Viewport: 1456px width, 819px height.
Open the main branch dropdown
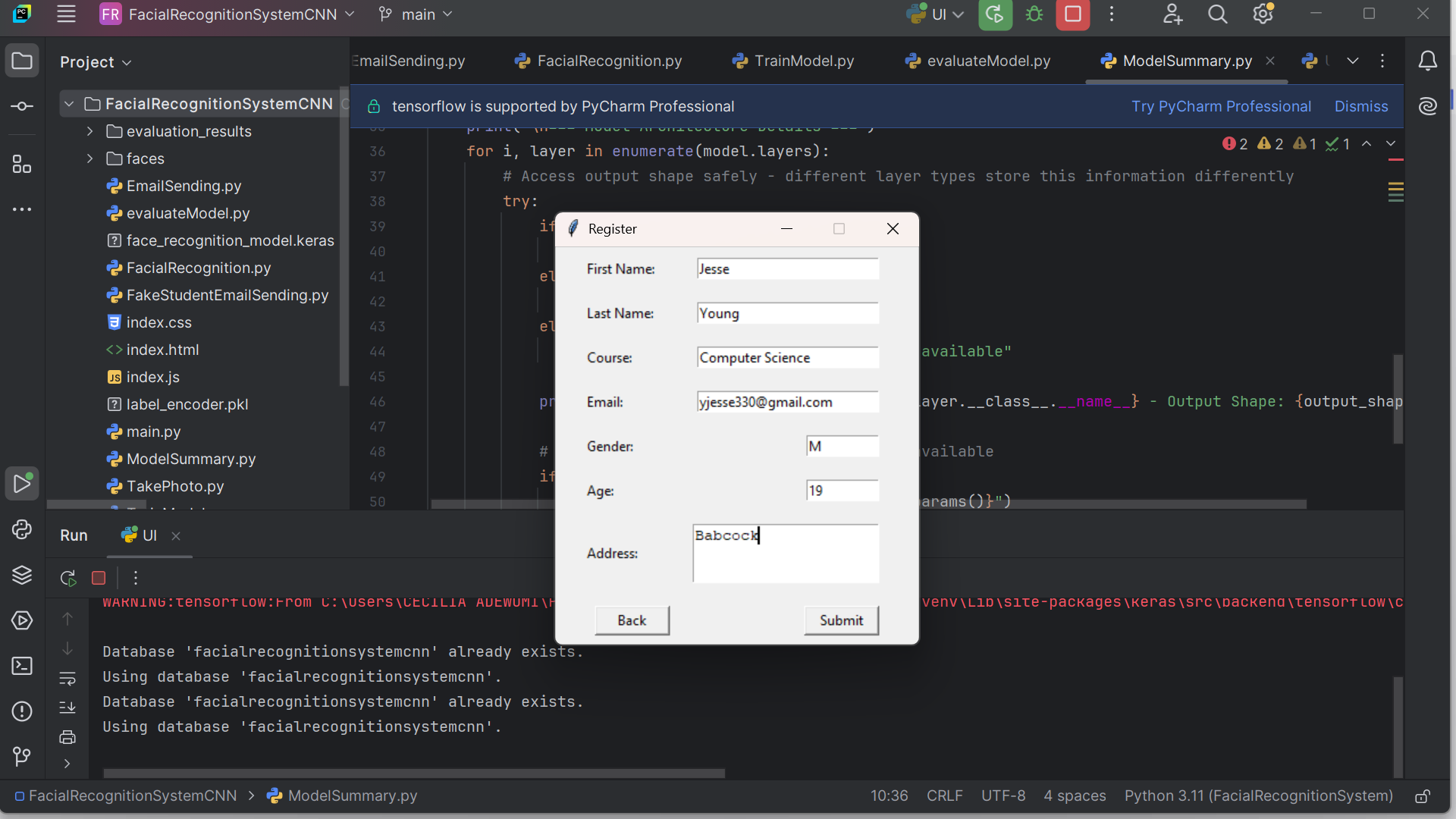point(416,14)
